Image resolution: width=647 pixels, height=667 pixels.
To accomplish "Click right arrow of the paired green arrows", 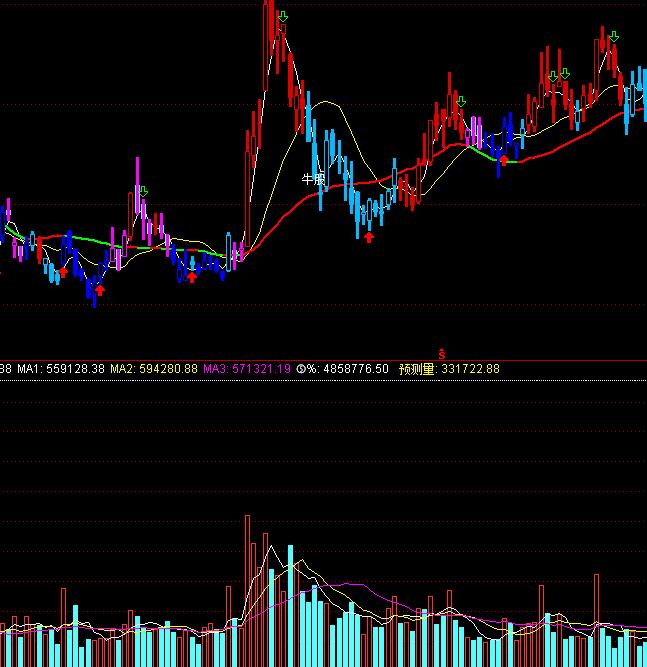I will coord(565,74).
